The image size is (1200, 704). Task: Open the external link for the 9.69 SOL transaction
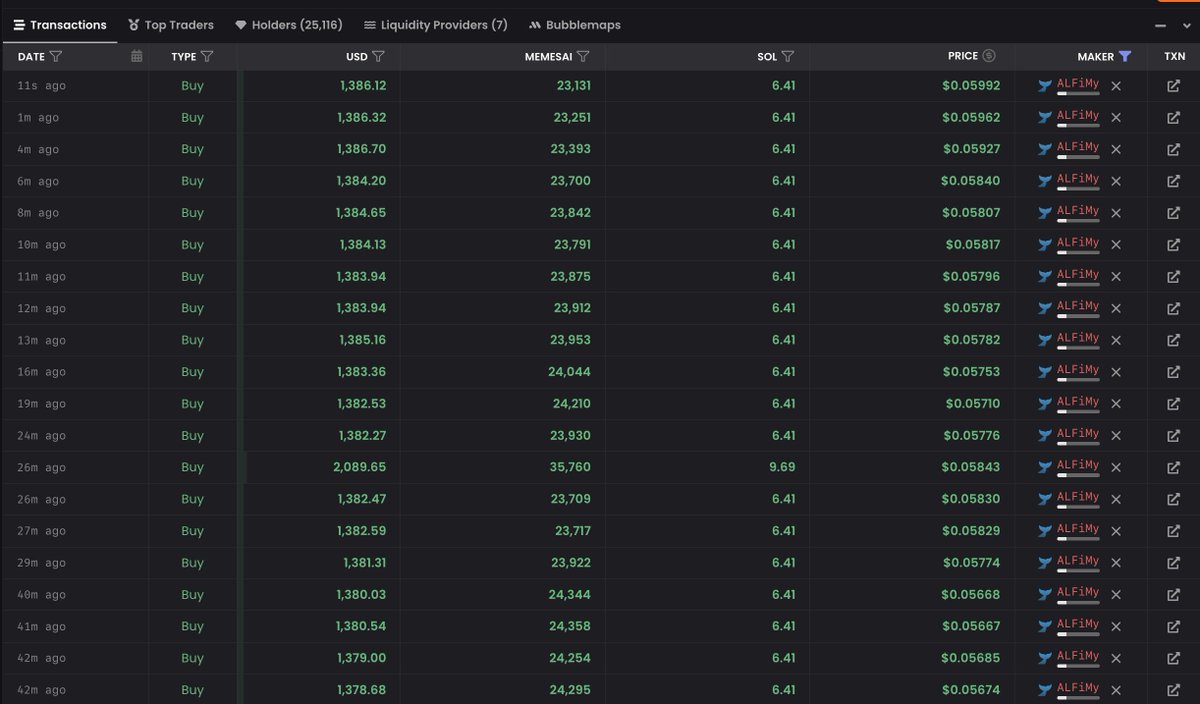1173,466
